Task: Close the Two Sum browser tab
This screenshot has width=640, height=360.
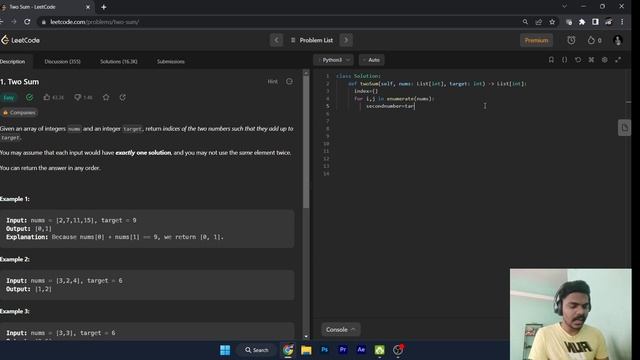Action: click(88, 7)
